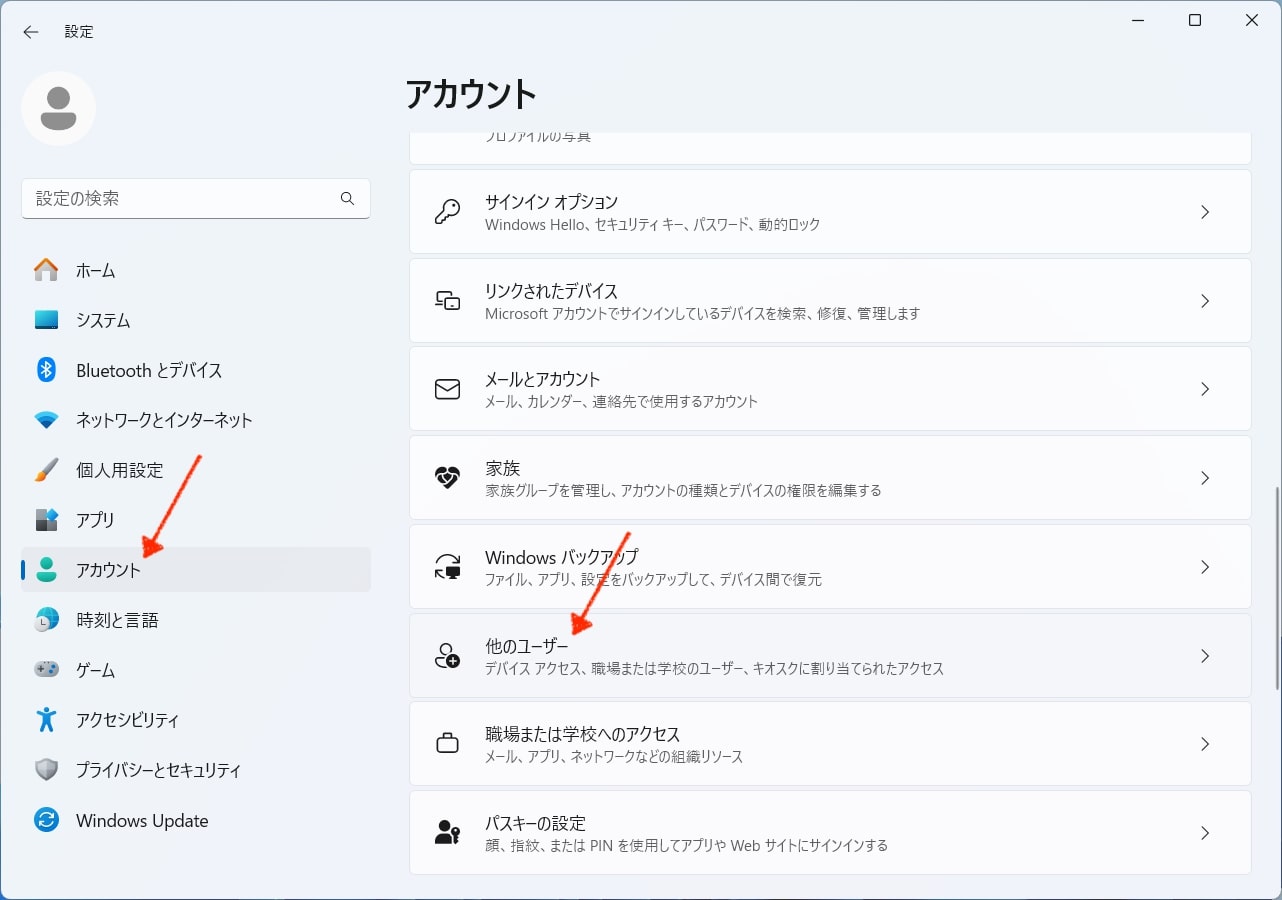Click the パスキーの設定 person-key icon
1282x900 pixels.
coord(447,833)
